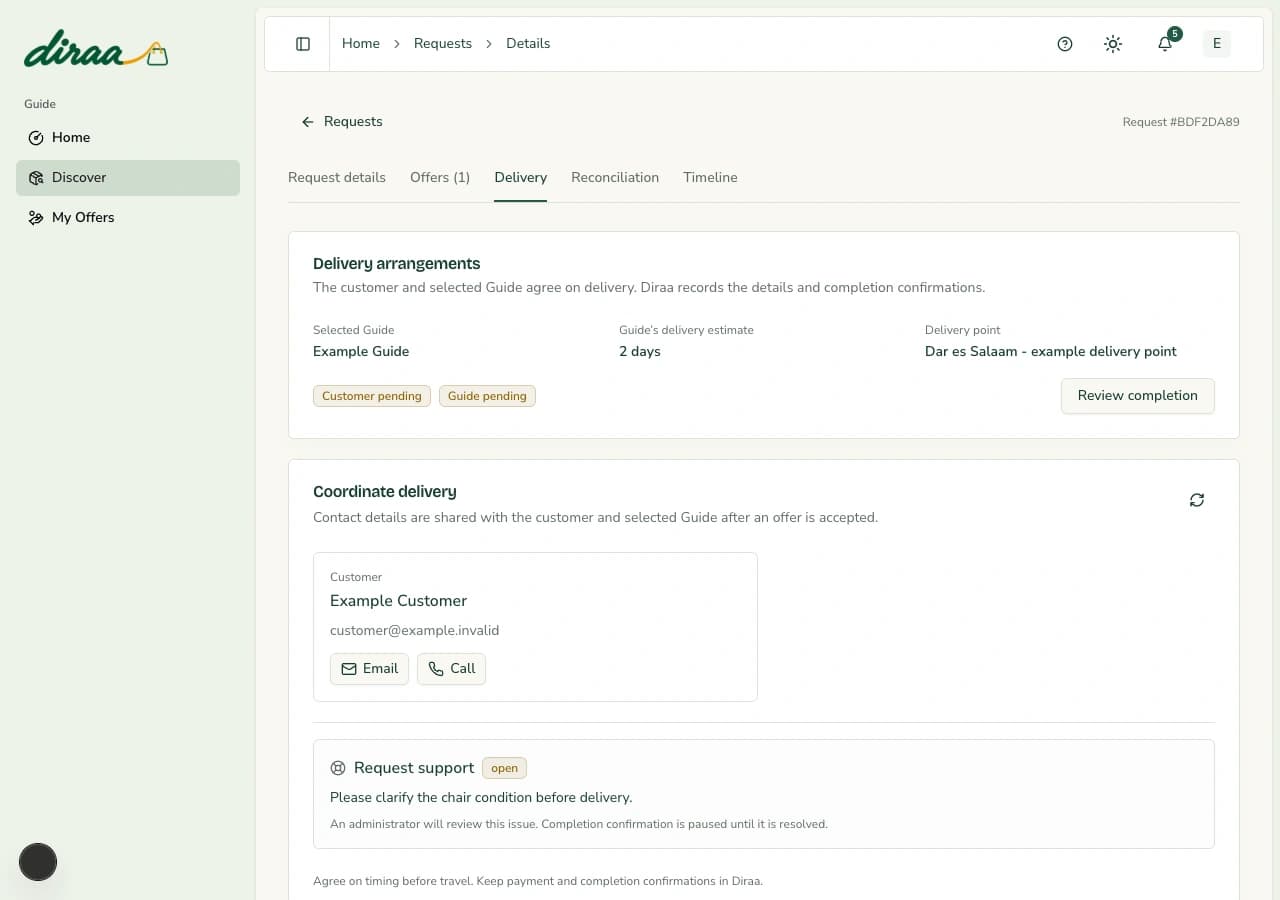Click the Diraa logo
Screen dimensions: 1280x900
pyautogui.click(x=96, y=50)
